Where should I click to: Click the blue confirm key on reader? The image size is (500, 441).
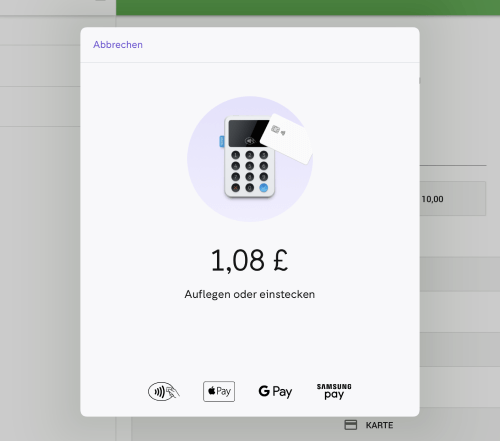coord(263,188)
